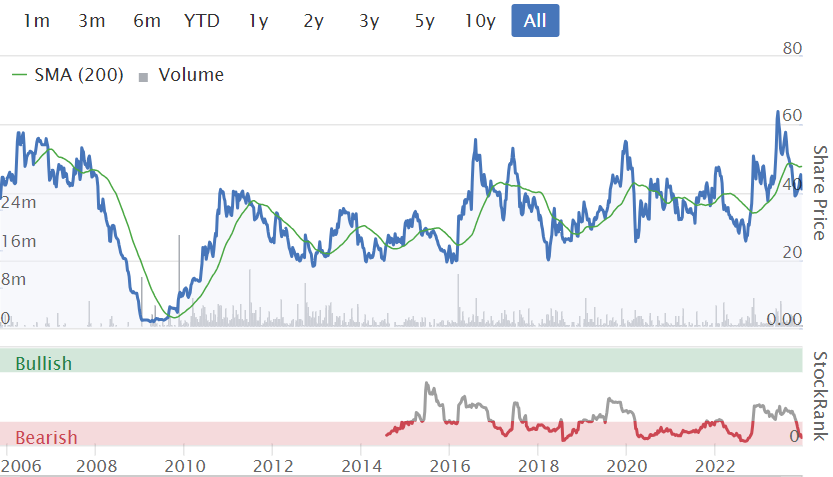The width and height of the screenshot is (833, 477).
Task: Click green line marker beside SMA (200)
Action: pyautogui.click(x=20, y=76)
